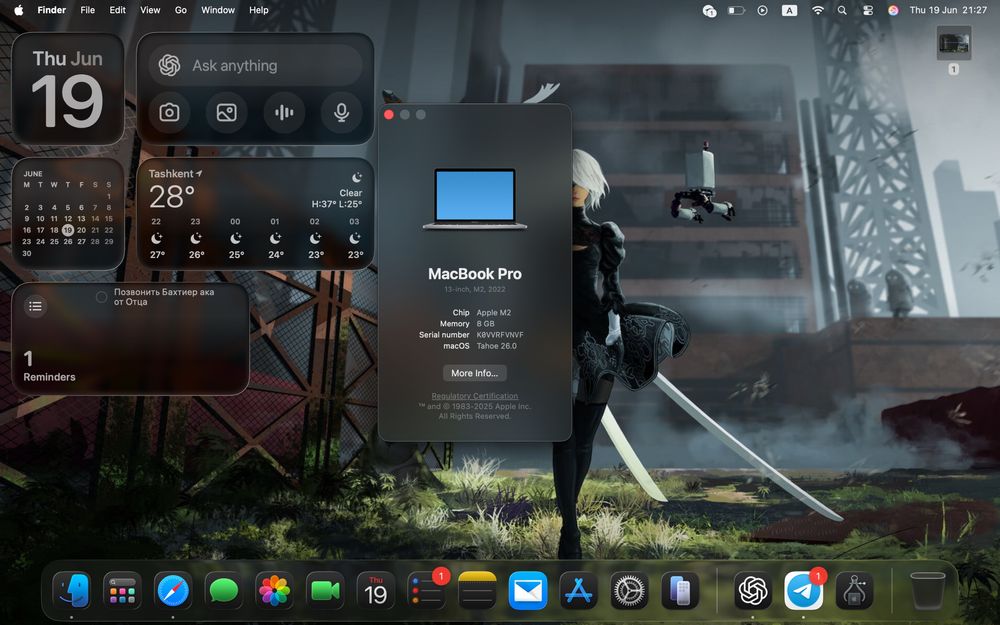Open the View menu
Screen dimensions: 1000x625
click(150, 10)
